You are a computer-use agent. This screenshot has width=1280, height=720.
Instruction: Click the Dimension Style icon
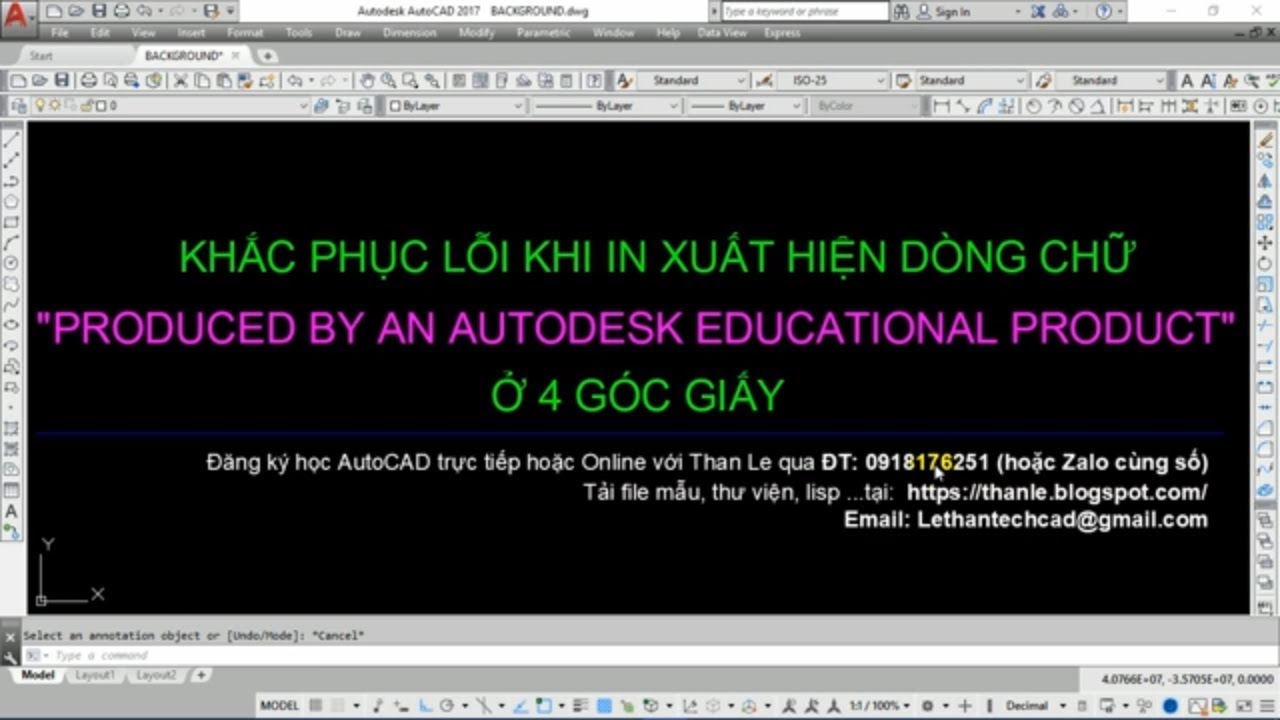[763, 80]
